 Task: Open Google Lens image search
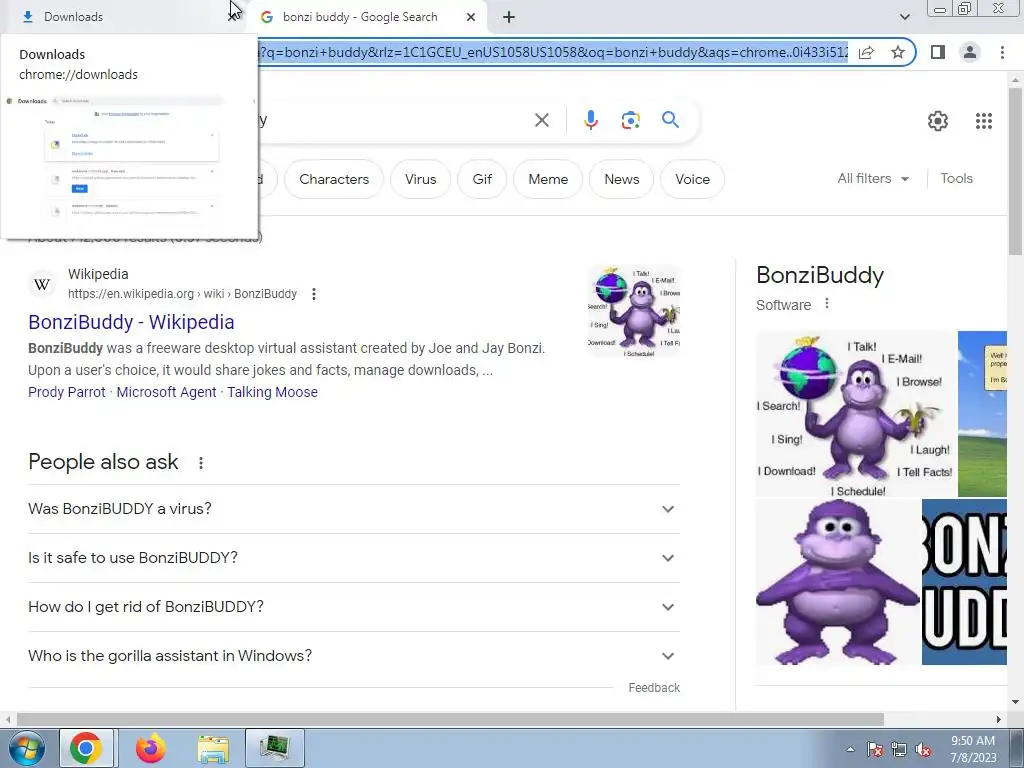click(630, 120)
